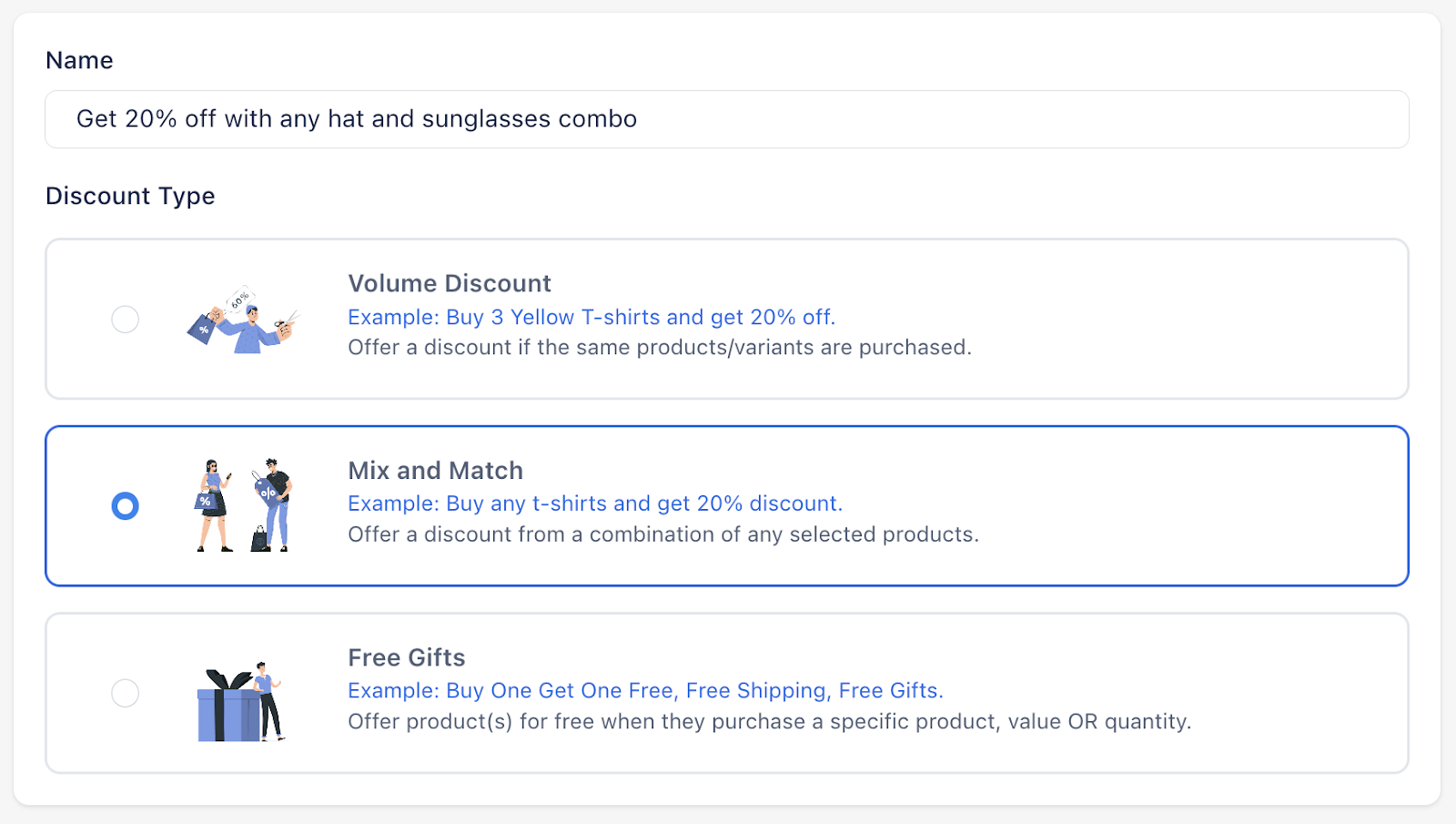Image resolution: width=1456 pixels, height=824 pixels.
Task: Click the Yellow T-shirts example text
Action: [591, 318]
